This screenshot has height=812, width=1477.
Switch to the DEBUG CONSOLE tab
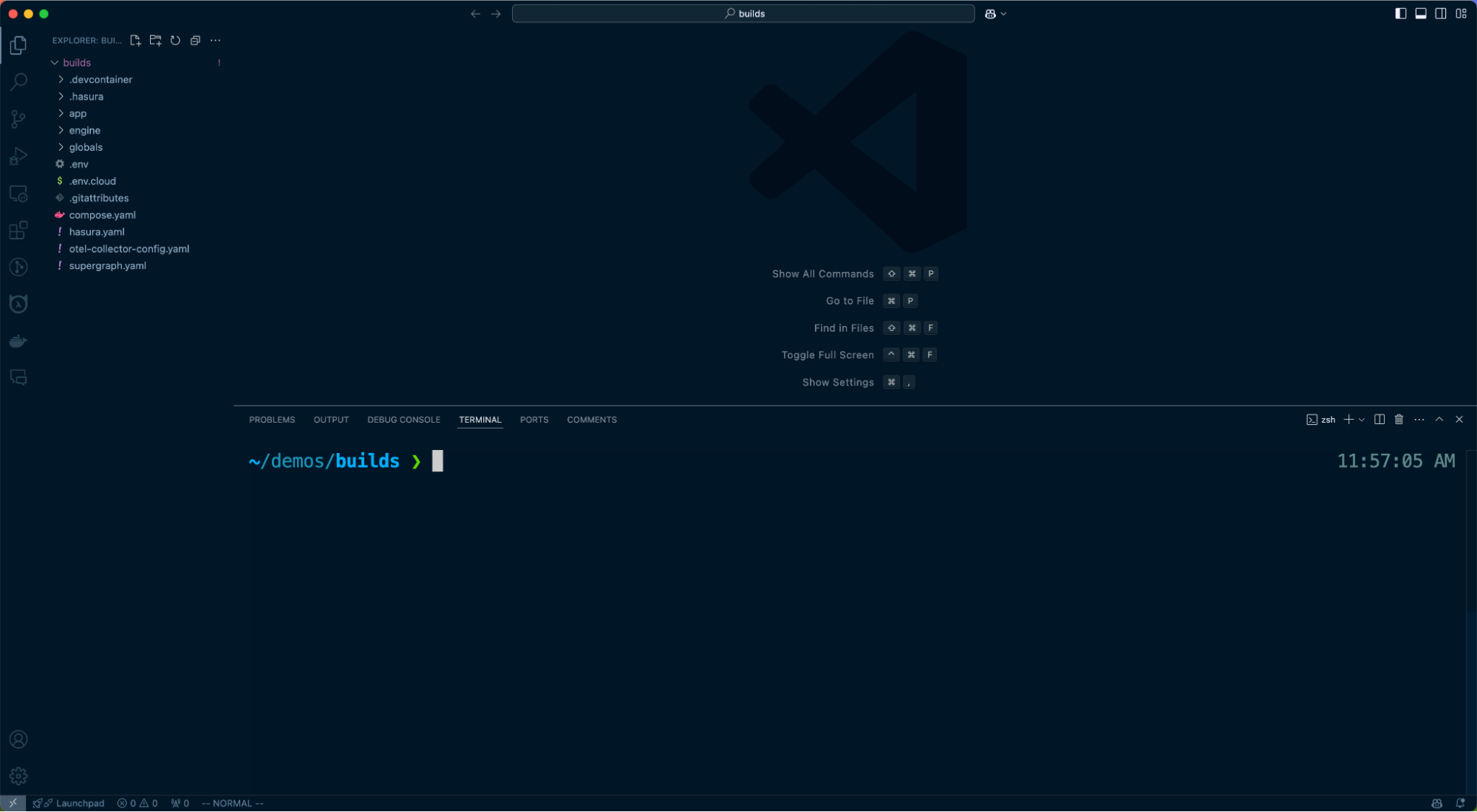click(x=403, y=420)
